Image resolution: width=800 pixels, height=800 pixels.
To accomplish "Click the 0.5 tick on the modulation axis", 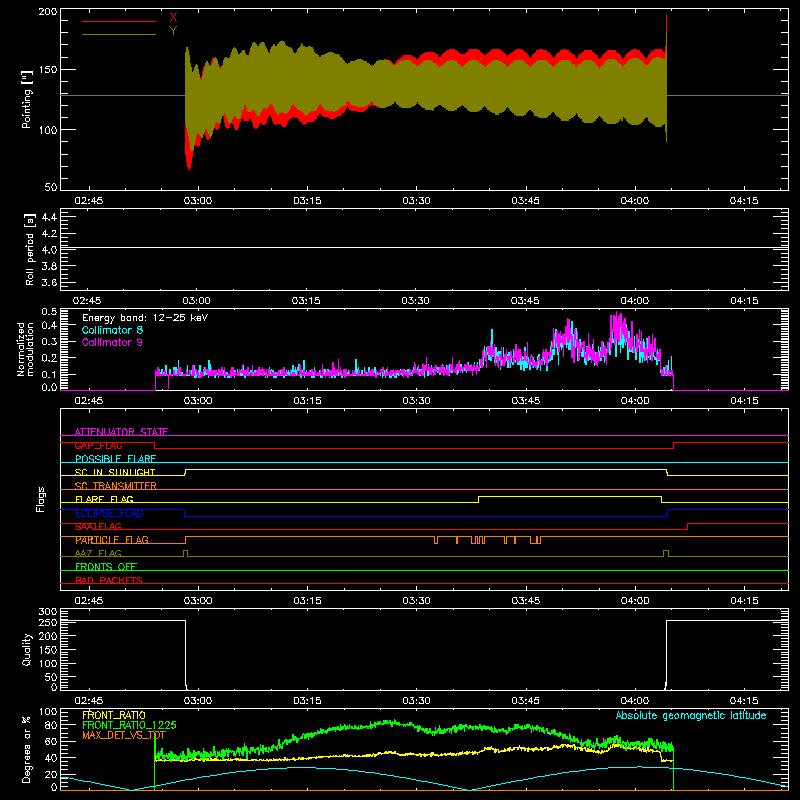I will (x=49, y=312).
